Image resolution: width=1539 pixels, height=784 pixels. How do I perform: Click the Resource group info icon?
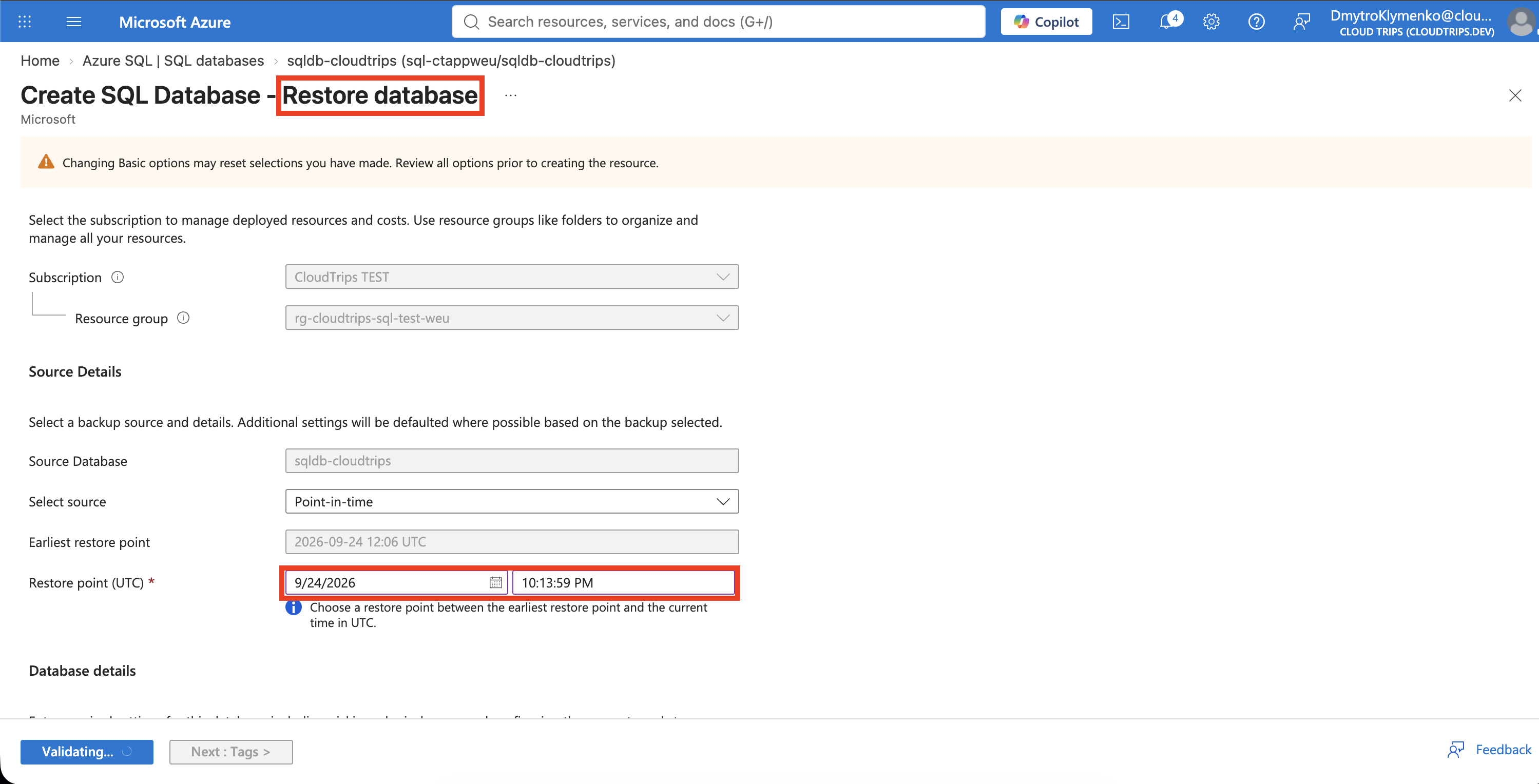tap(183, 318)
